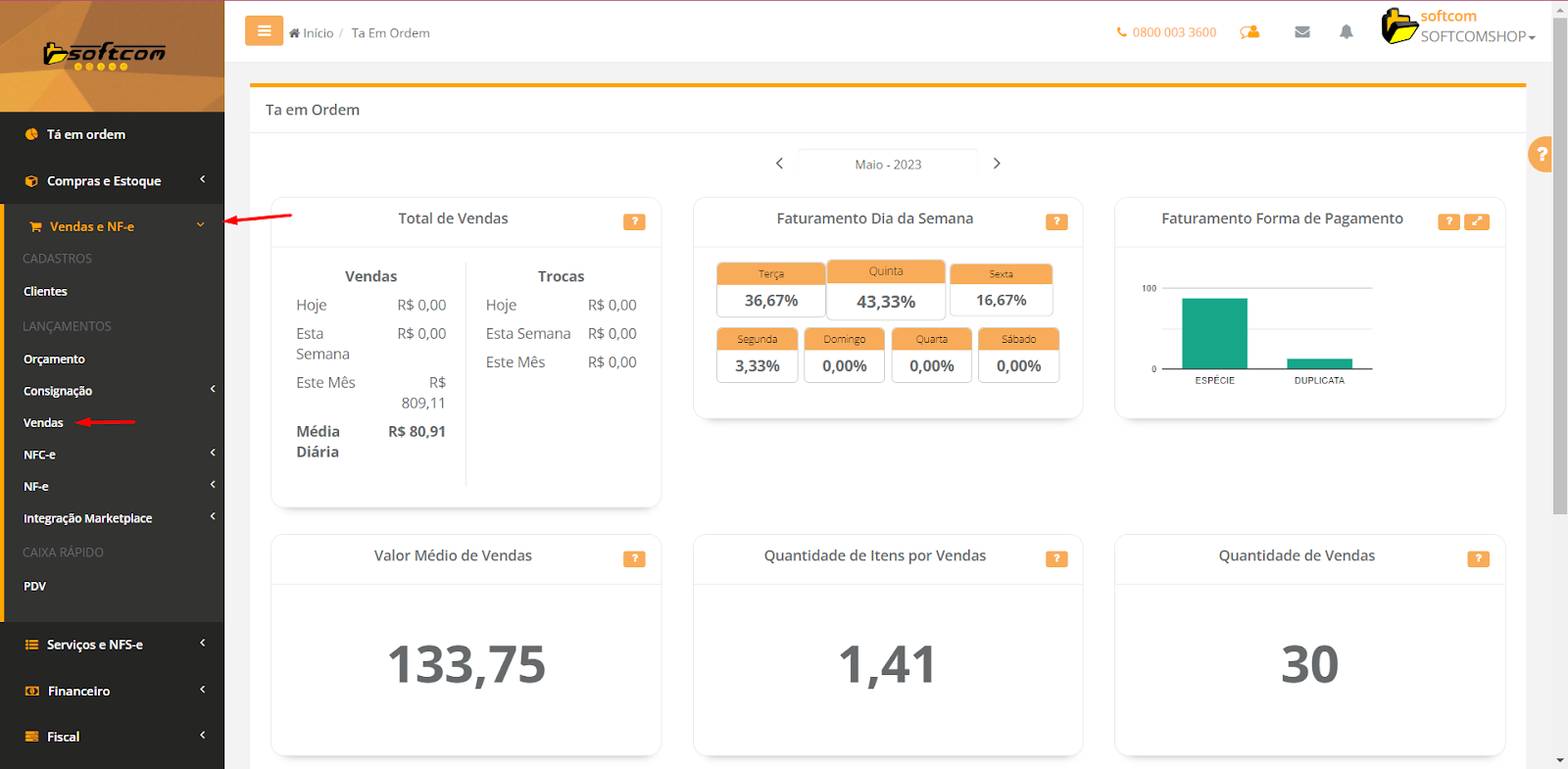Open Vendas in the sidebar
The width and height of the screenshot is (1568, 769).
(x=43, y=423)
